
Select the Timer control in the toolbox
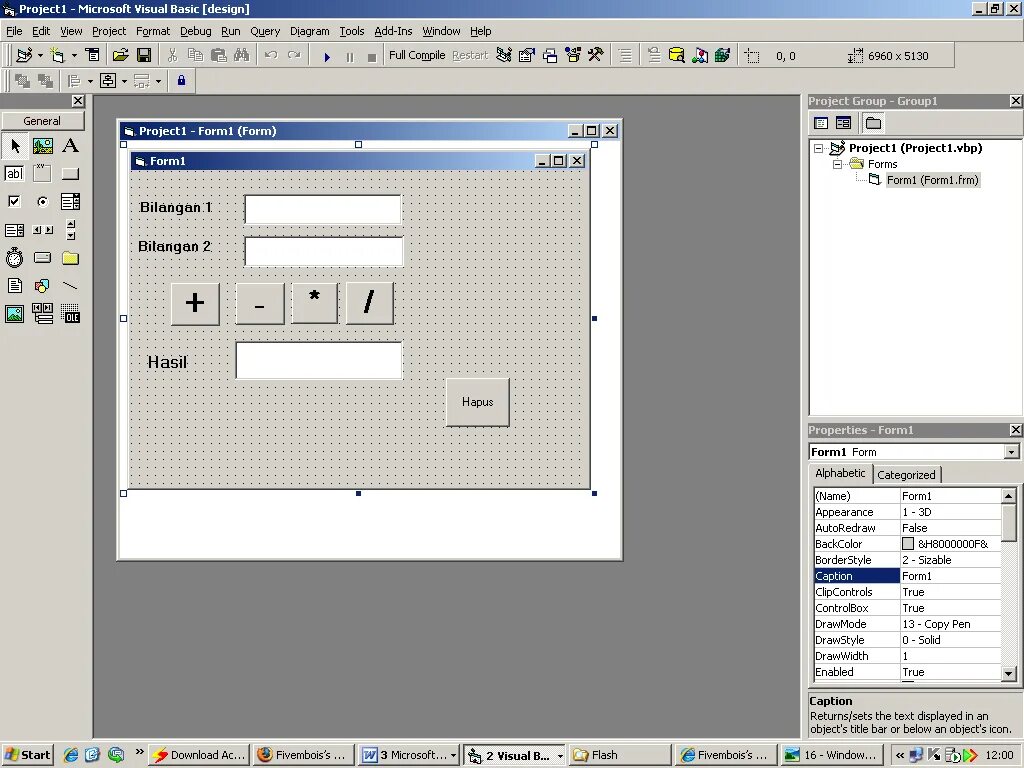[14, 257]
